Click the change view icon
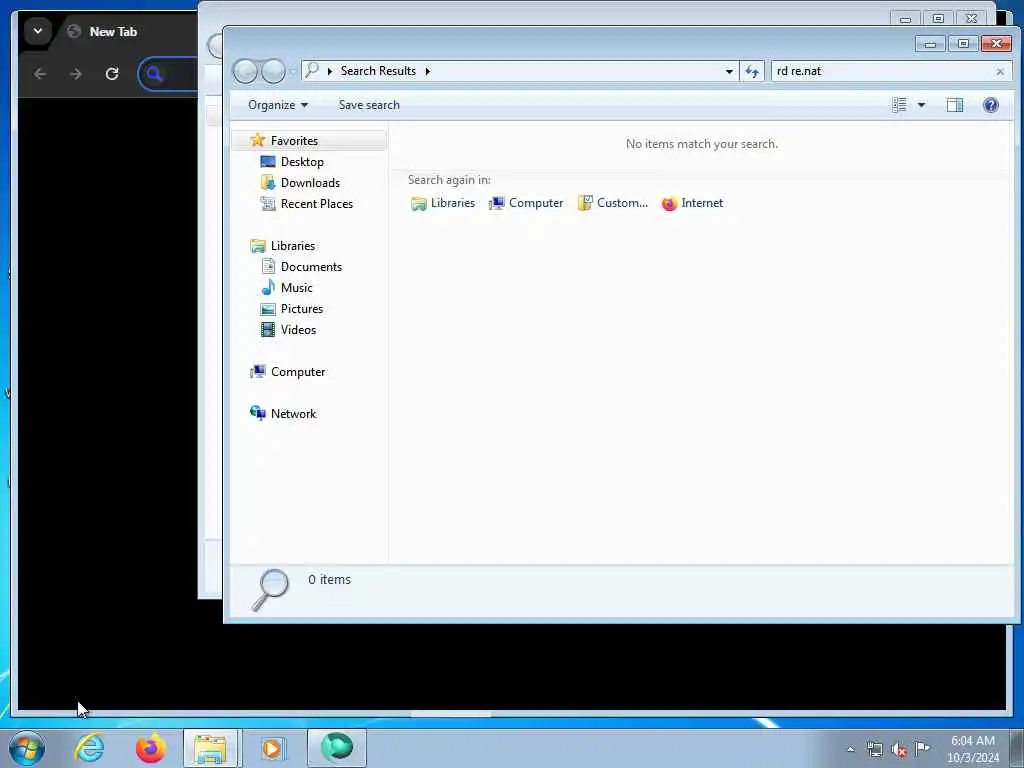1024x768 pixels. pos(899,105)
